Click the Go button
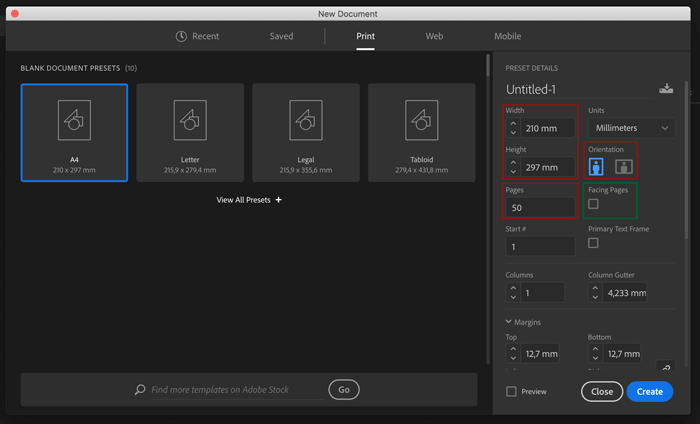Image resolution: width=700 pixels, height=424 pixels. (x=344, y=390)
